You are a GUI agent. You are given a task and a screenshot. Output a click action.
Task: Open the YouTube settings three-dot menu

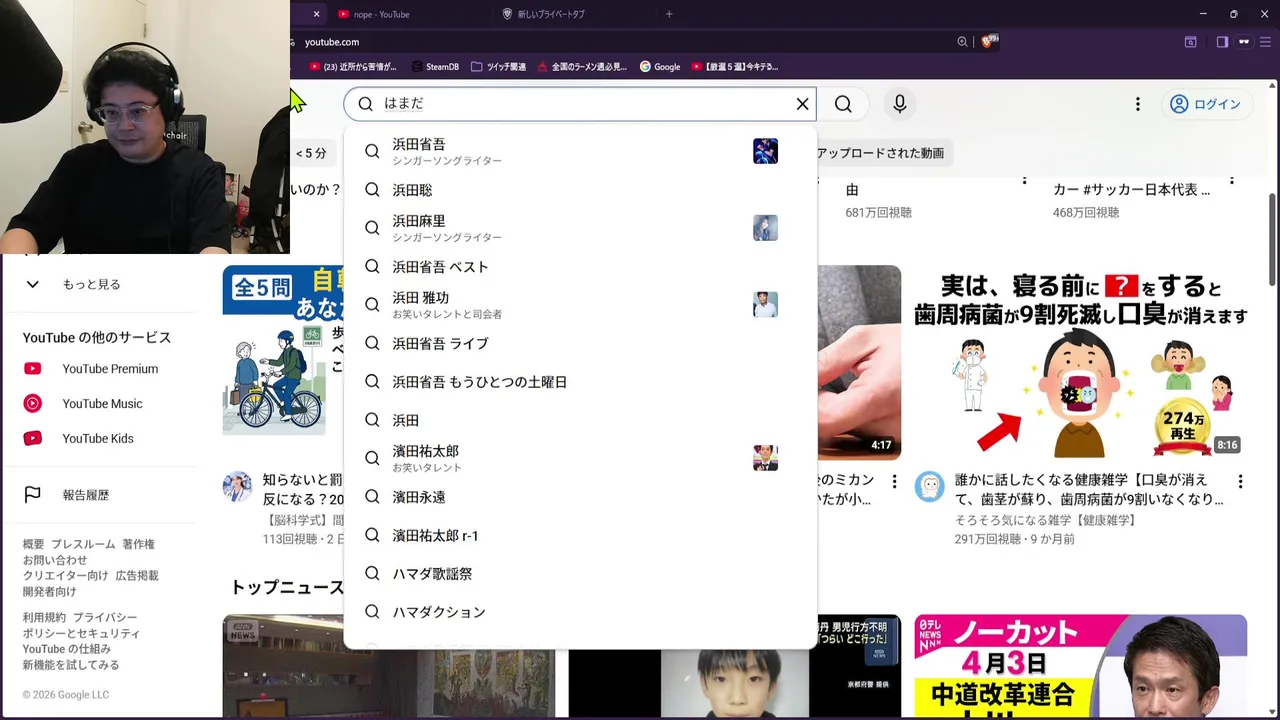point(1137,104)
